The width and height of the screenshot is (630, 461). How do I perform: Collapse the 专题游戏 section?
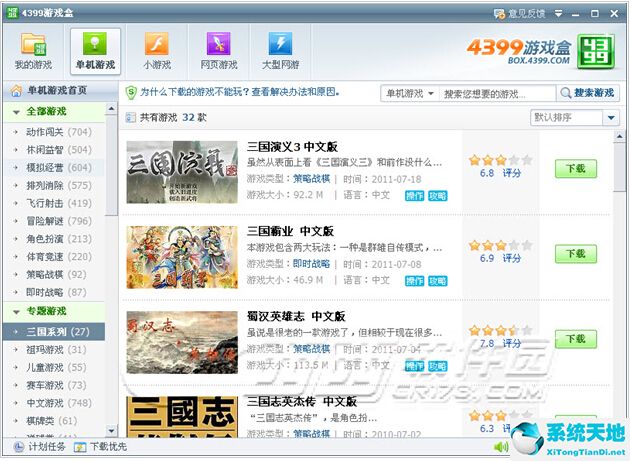pos(16,311)
